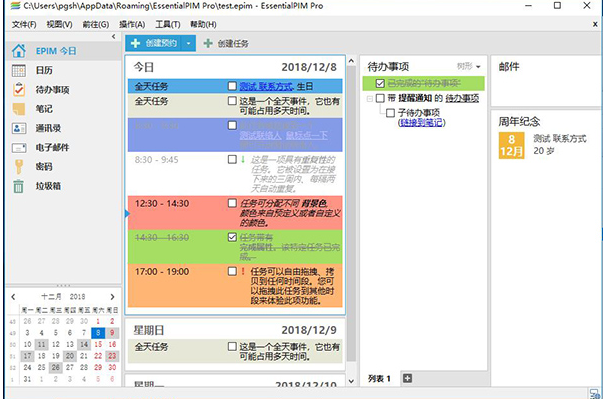The width and height of the screenshot is (605, 399).
Task: Open the 前往(G) menu
Action: click(x=96, y=24)
